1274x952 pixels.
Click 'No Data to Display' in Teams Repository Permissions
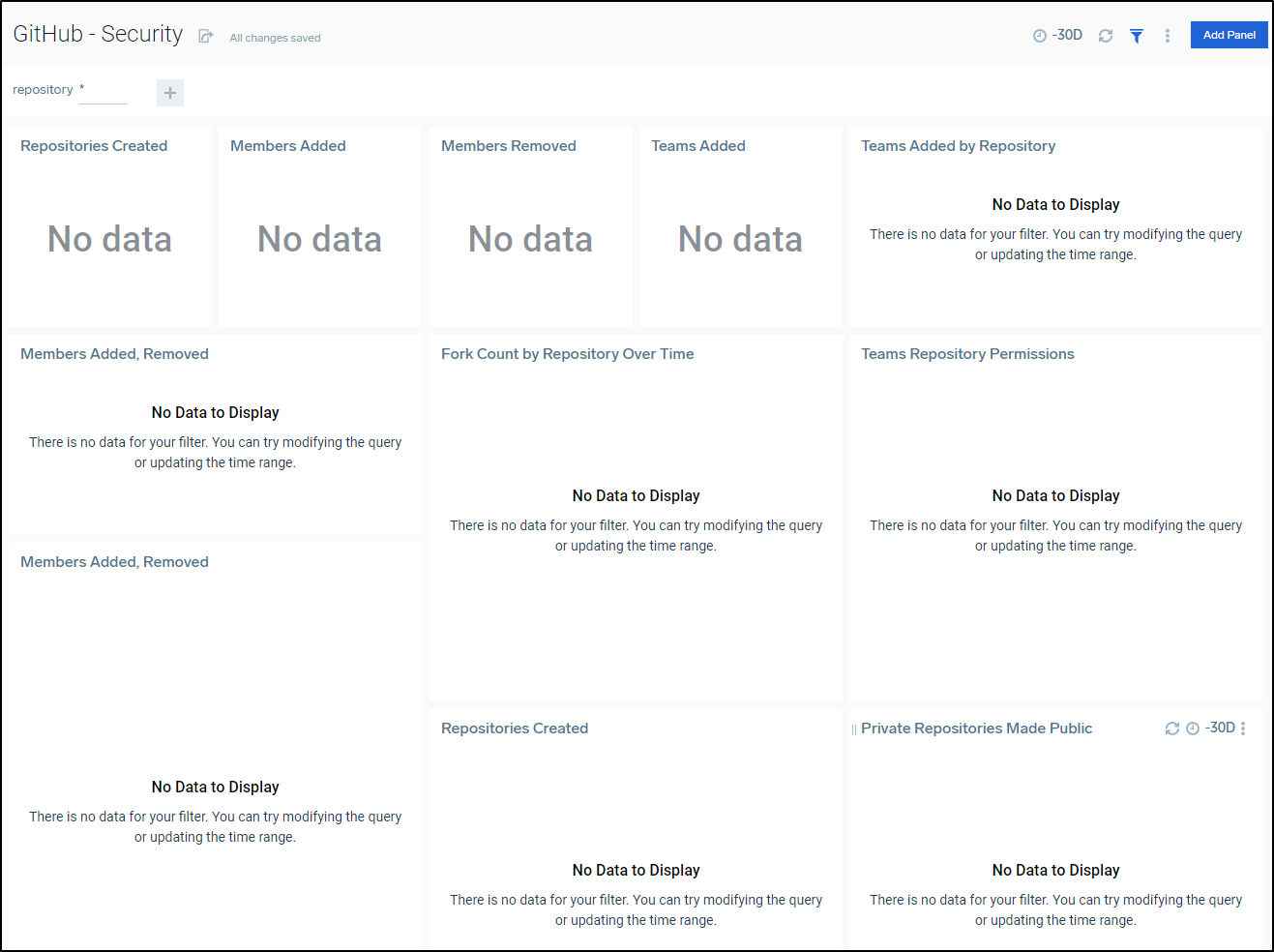coord(1055,495)
